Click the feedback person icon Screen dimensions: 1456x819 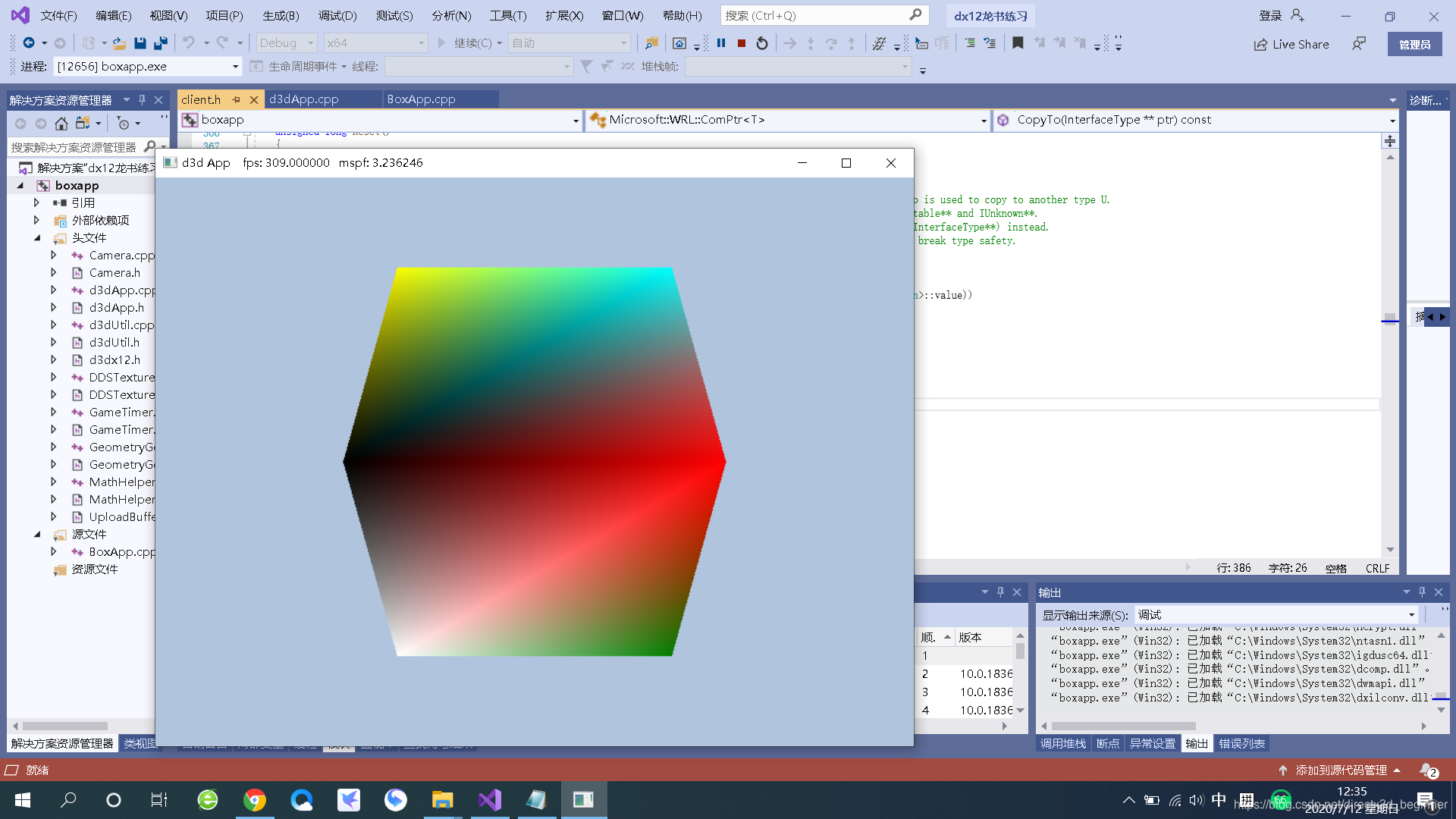point(1359,44)
